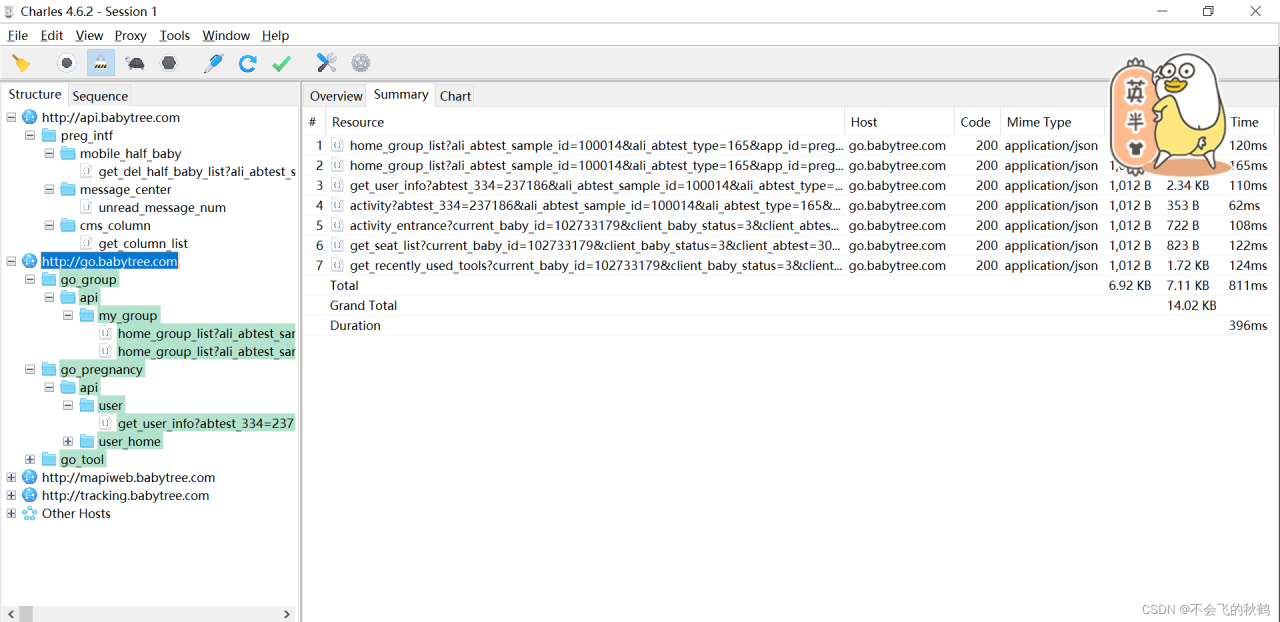Viewport: 1280px width, 622px height.
Task: Click the globe icon for api.babytree.com
Action: (x=30, y=117)
